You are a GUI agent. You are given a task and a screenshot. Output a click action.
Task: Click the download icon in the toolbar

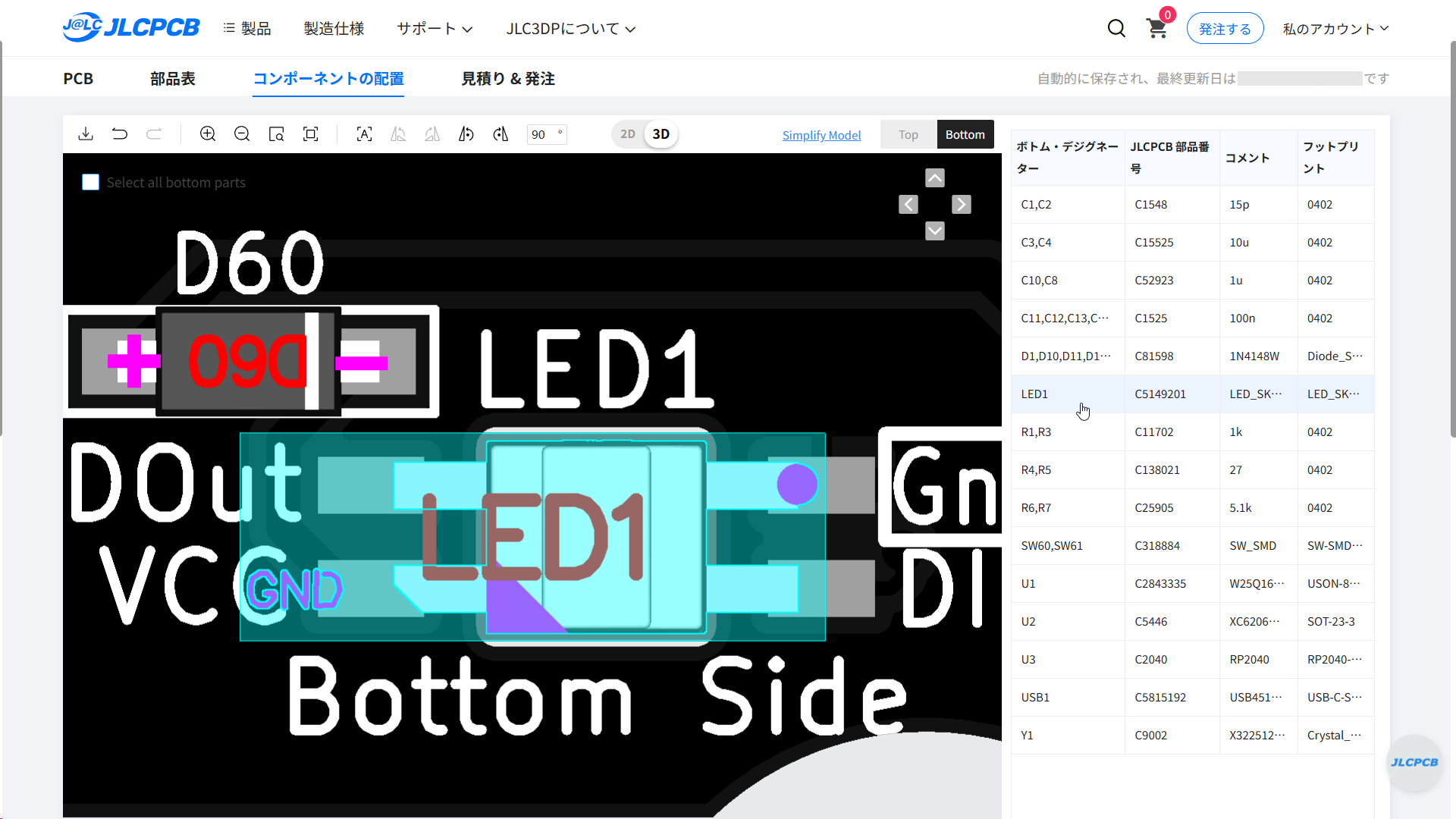86,134
